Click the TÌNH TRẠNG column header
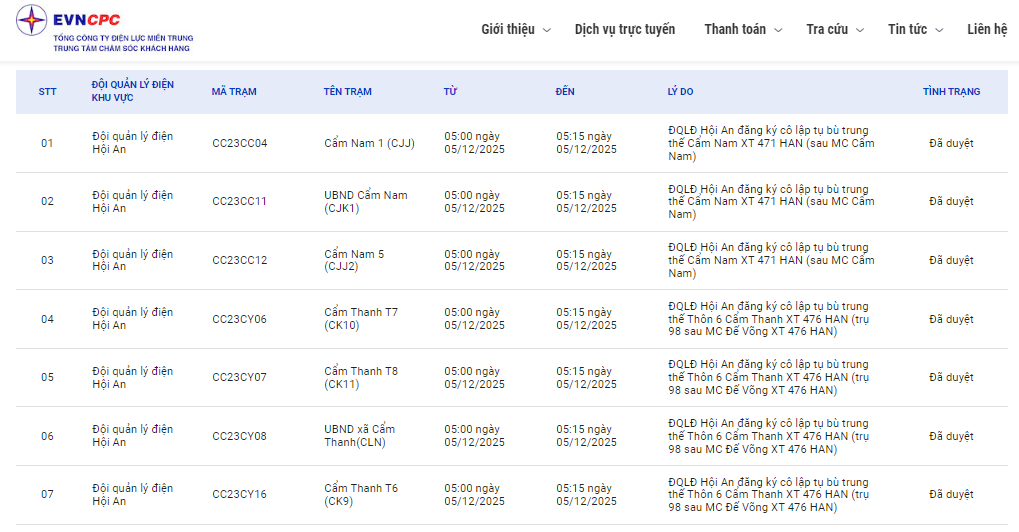 click(x=951, y=92)
